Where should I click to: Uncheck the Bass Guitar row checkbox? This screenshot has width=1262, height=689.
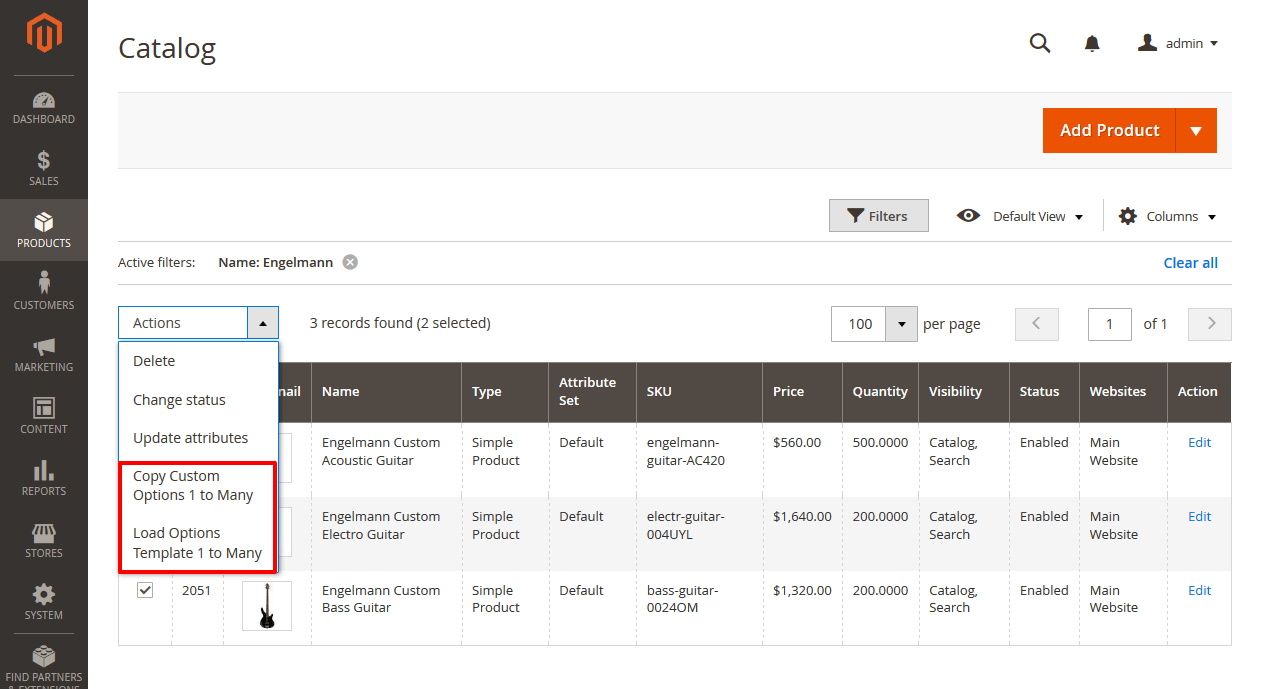tap(145, 589)
